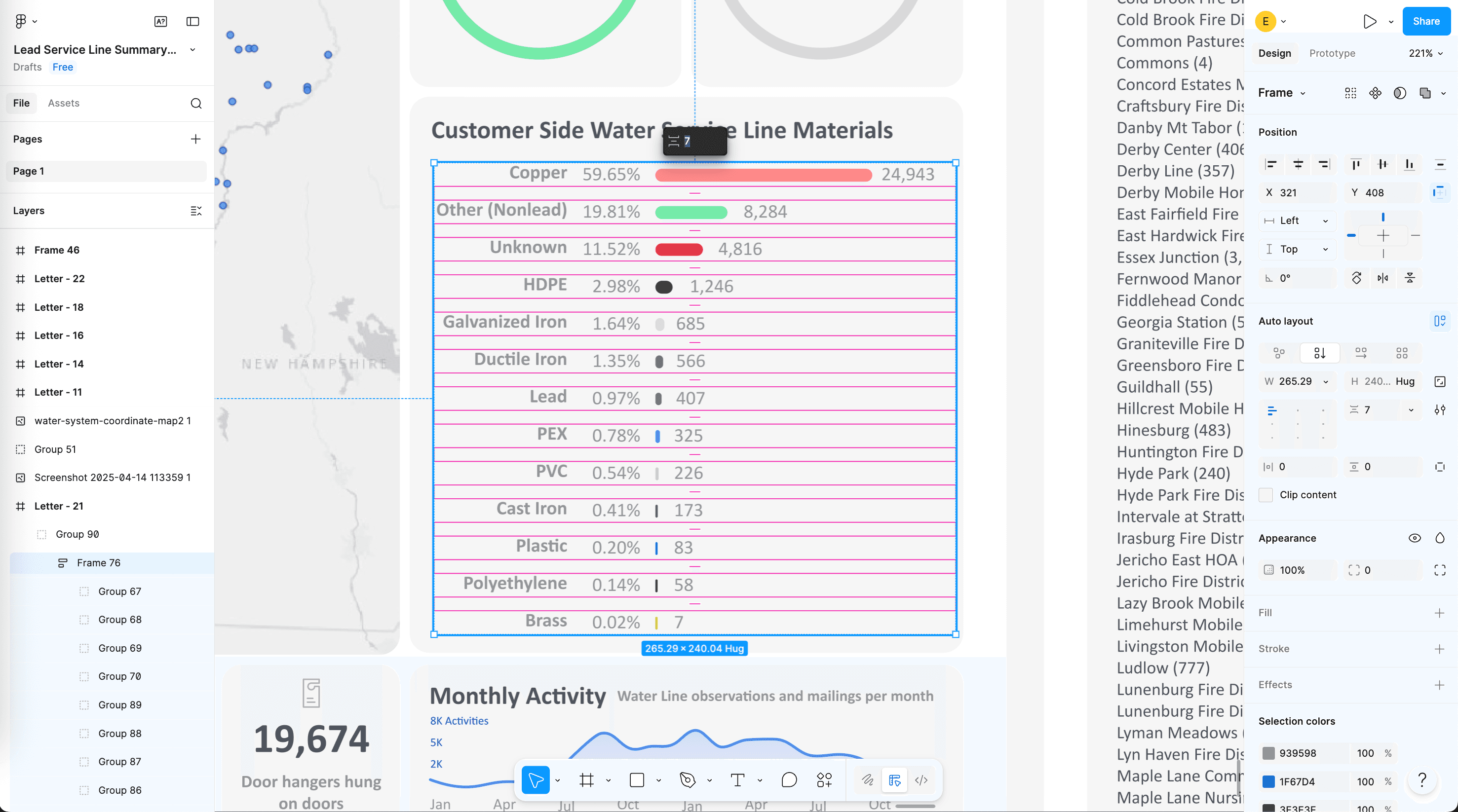Toggle freeform auto layout option
The height and width of the screenshot is (812, 1458).
tap(1278, 353)
